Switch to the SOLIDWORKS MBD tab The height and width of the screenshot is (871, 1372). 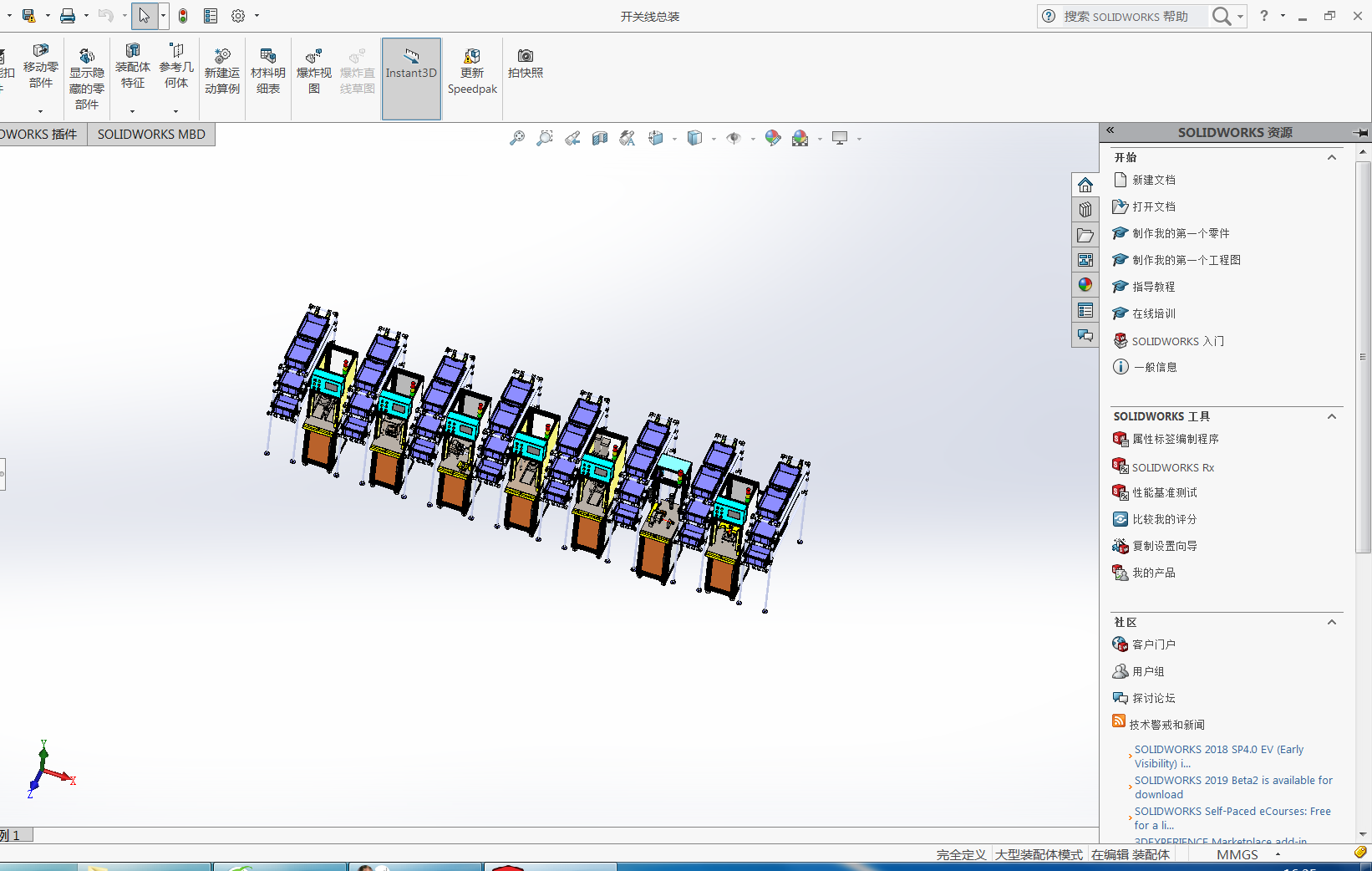(151, 134)
